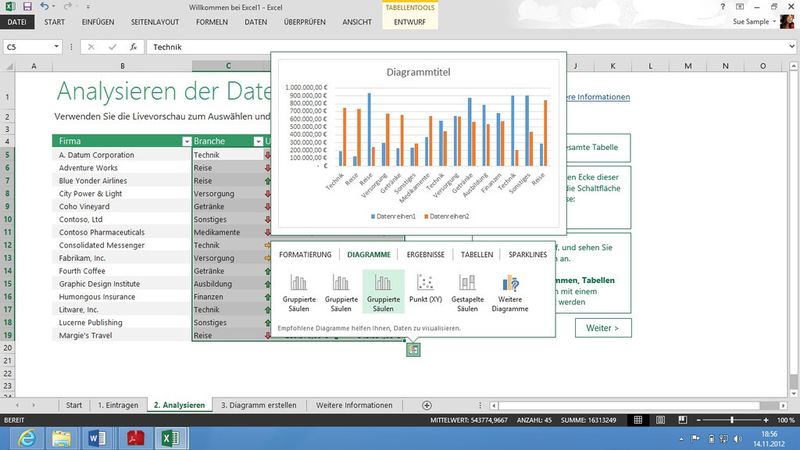This screenshot has height=450, width=800.
Task: Open the Start sheet tab
Action: coord(73,405)
